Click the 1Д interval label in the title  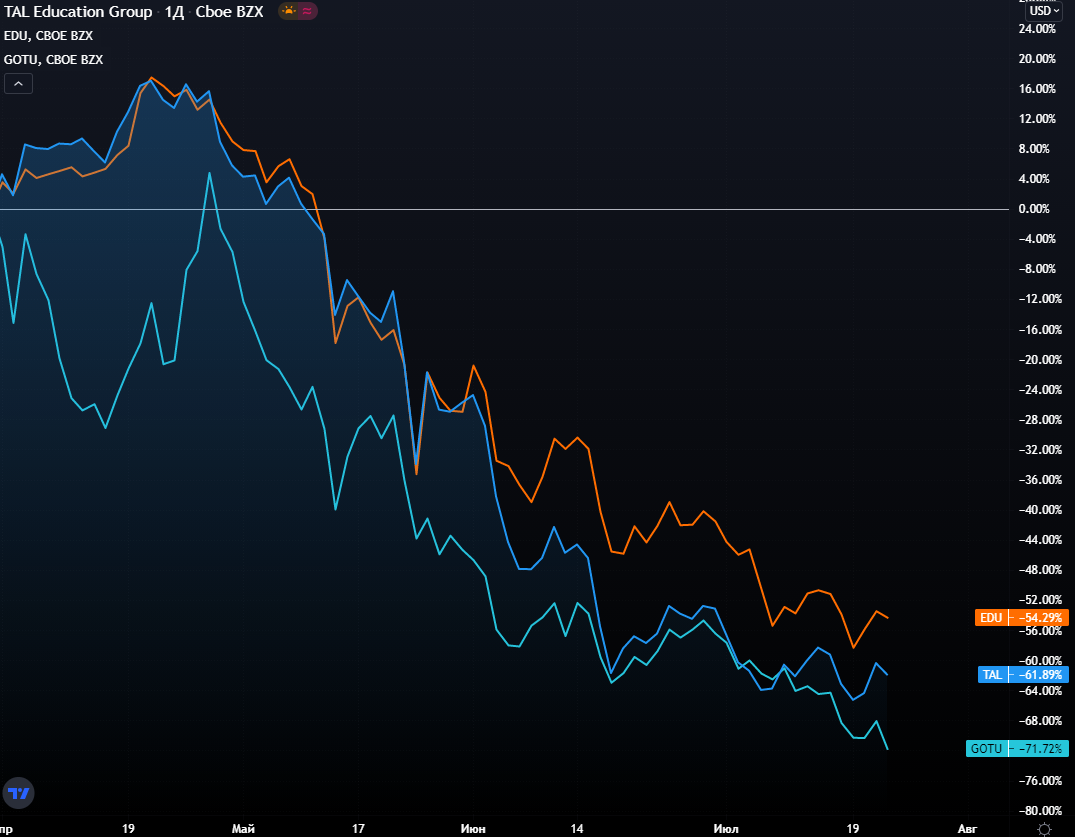(174, 12)
